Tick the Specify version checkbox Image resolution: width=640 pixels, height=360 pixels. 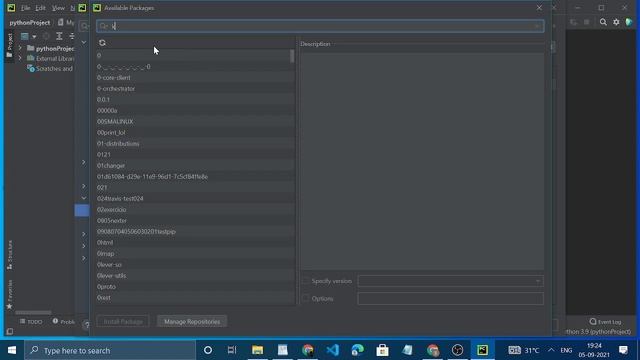(305, 281)
